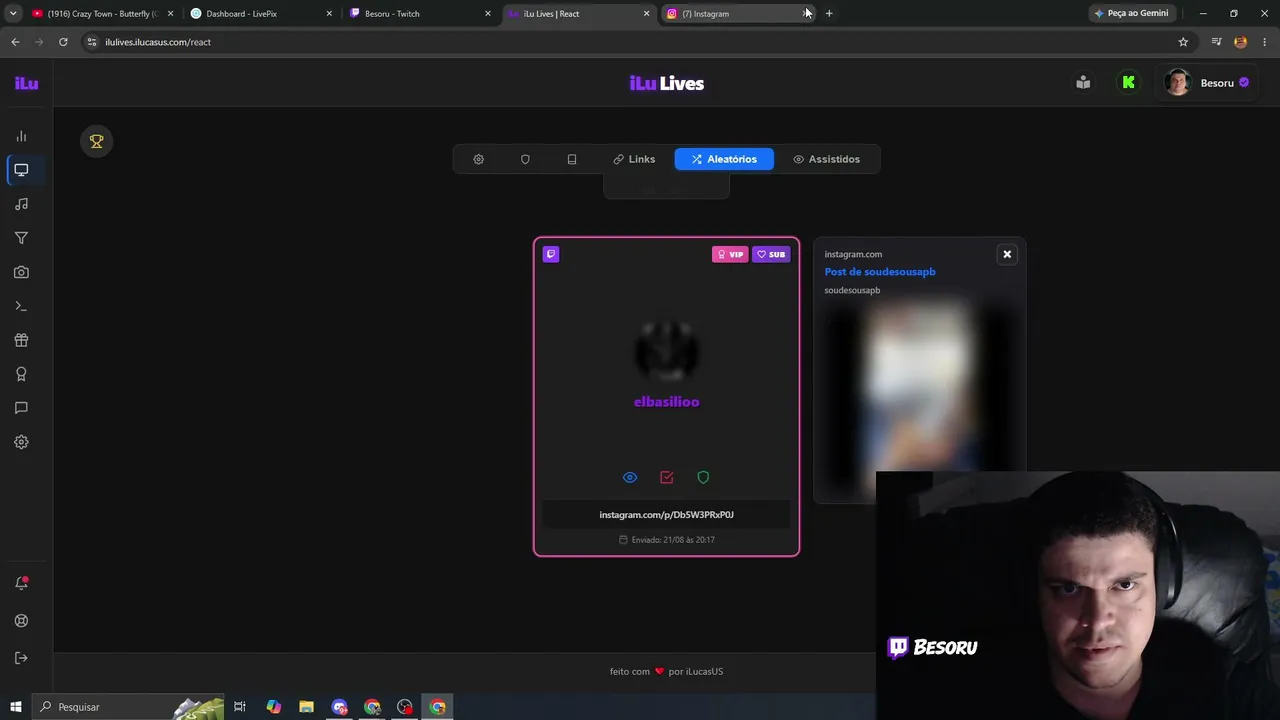Close the Instagram preview panel
This screenshot has width=1280, height=720.
[1007, 254]
